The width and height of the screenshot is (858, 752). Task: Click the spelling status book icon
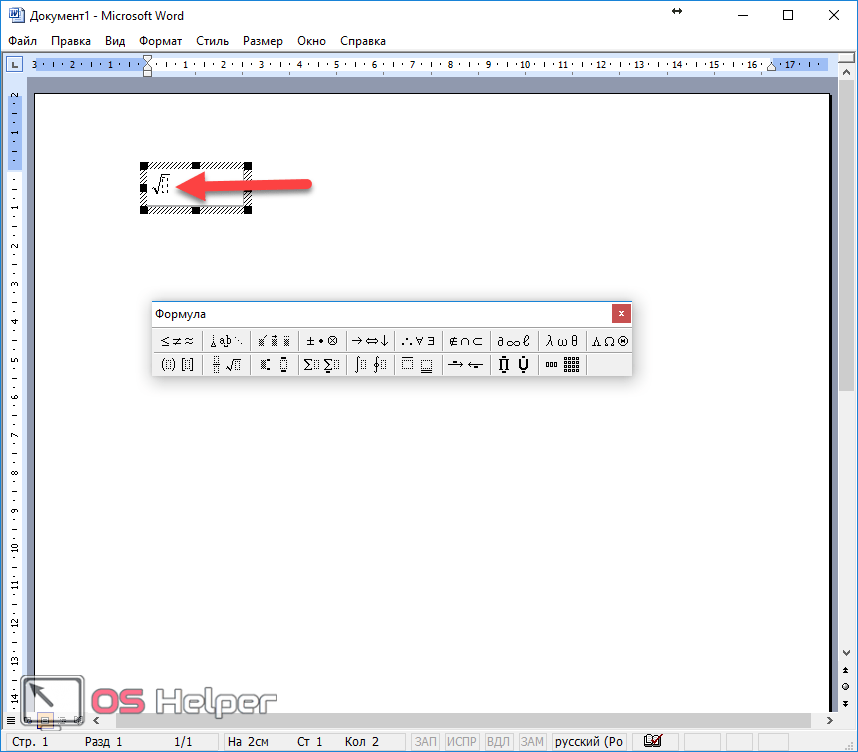coord(653,741)
